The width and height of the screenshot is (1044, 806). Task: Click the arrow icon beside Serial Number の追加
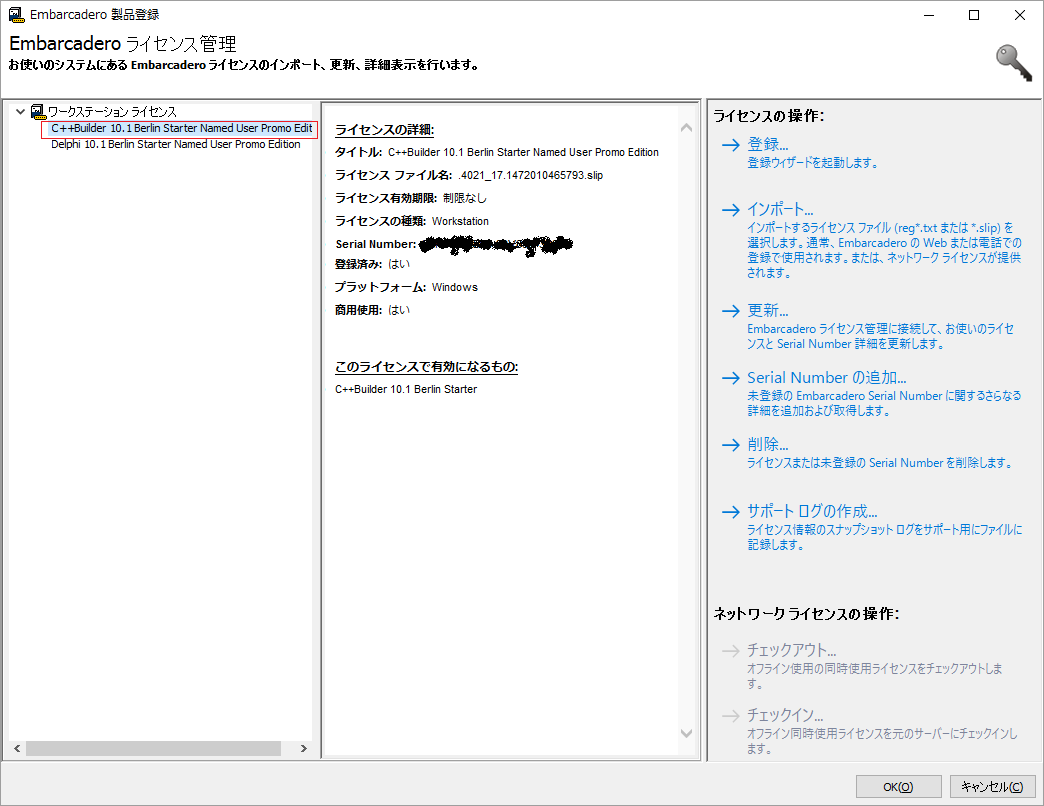coord(730,378)
